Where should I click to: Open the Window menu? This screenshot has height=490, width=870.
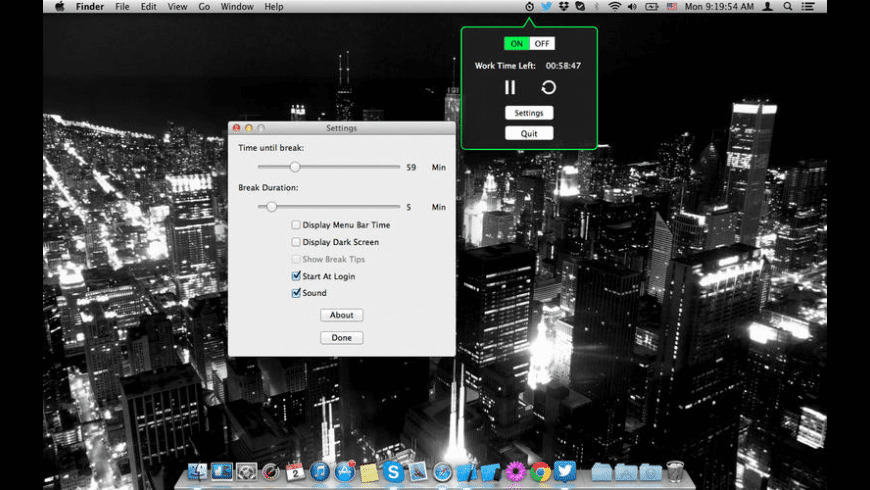point(237,7)
